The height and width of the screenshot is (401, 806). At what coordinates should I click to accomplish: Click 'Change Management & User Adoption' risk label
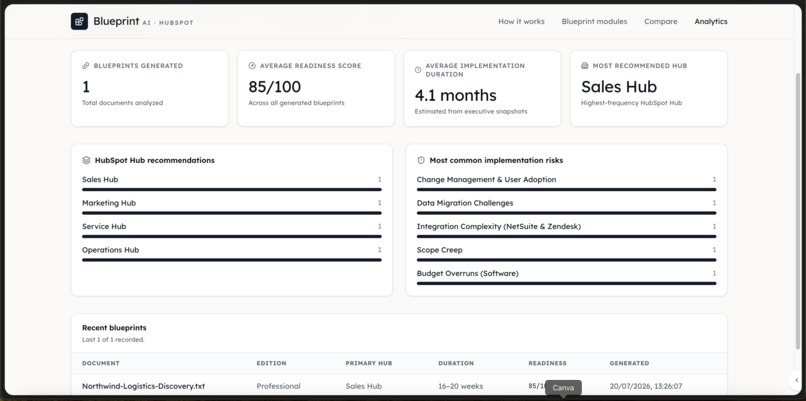486,179
